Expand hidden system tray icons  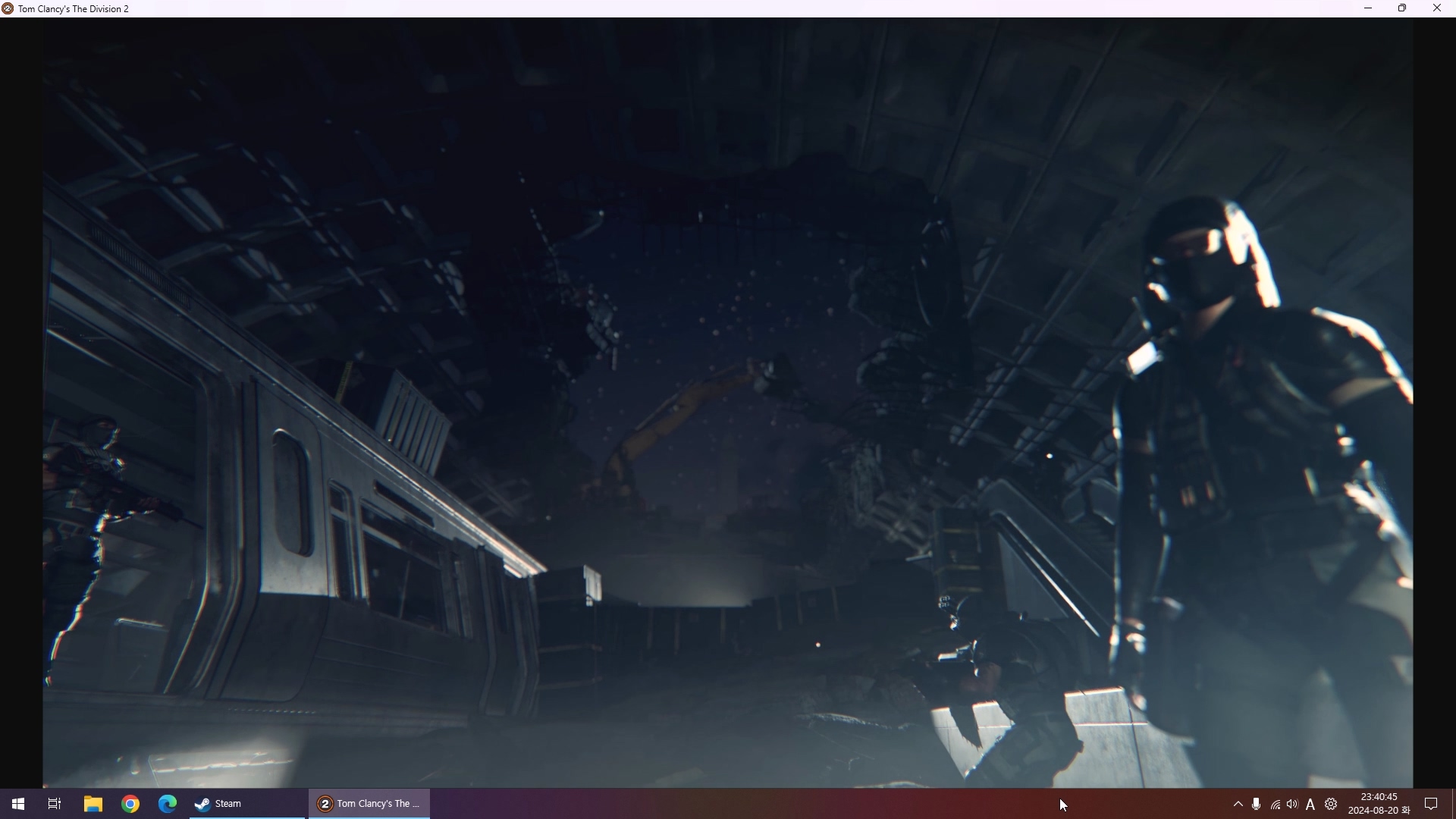[1238, 804]
